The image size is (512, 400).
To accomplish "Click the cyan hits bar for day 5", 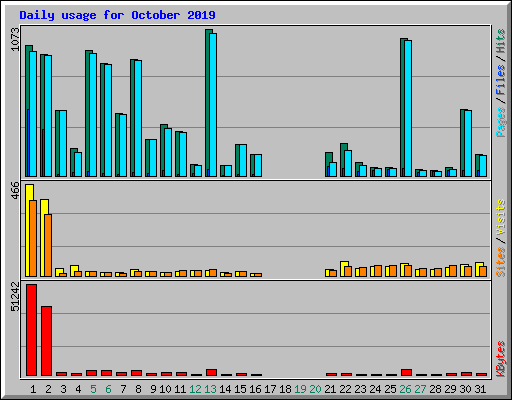I will tap(93, 115).
